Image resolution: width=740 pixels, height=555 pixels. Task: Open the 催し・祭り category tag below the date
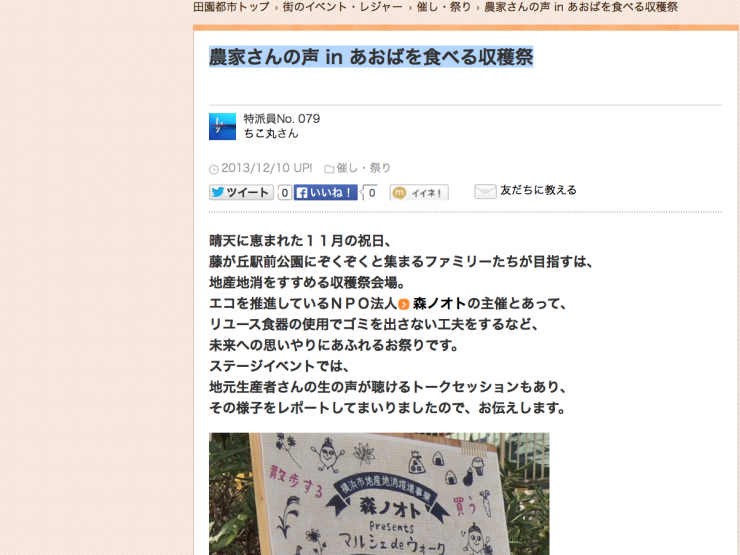point(363,168)
